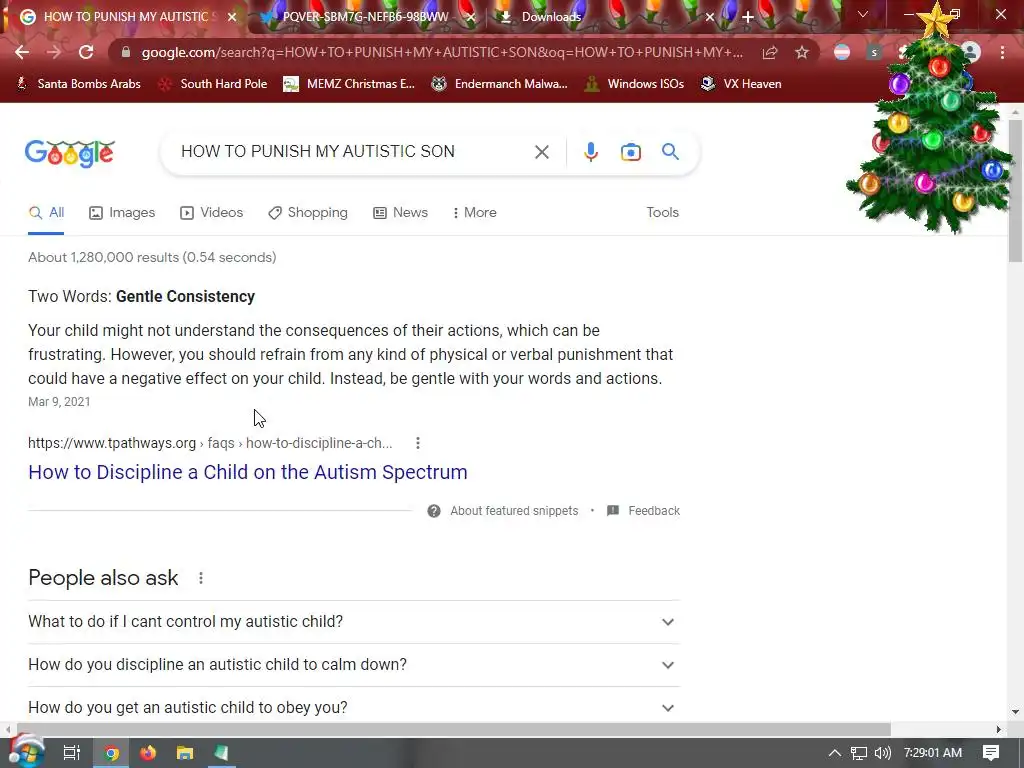Viewport: 1024px width, 768px height.
Task: Share this page via the share icon
Action: tap(770, 52)
